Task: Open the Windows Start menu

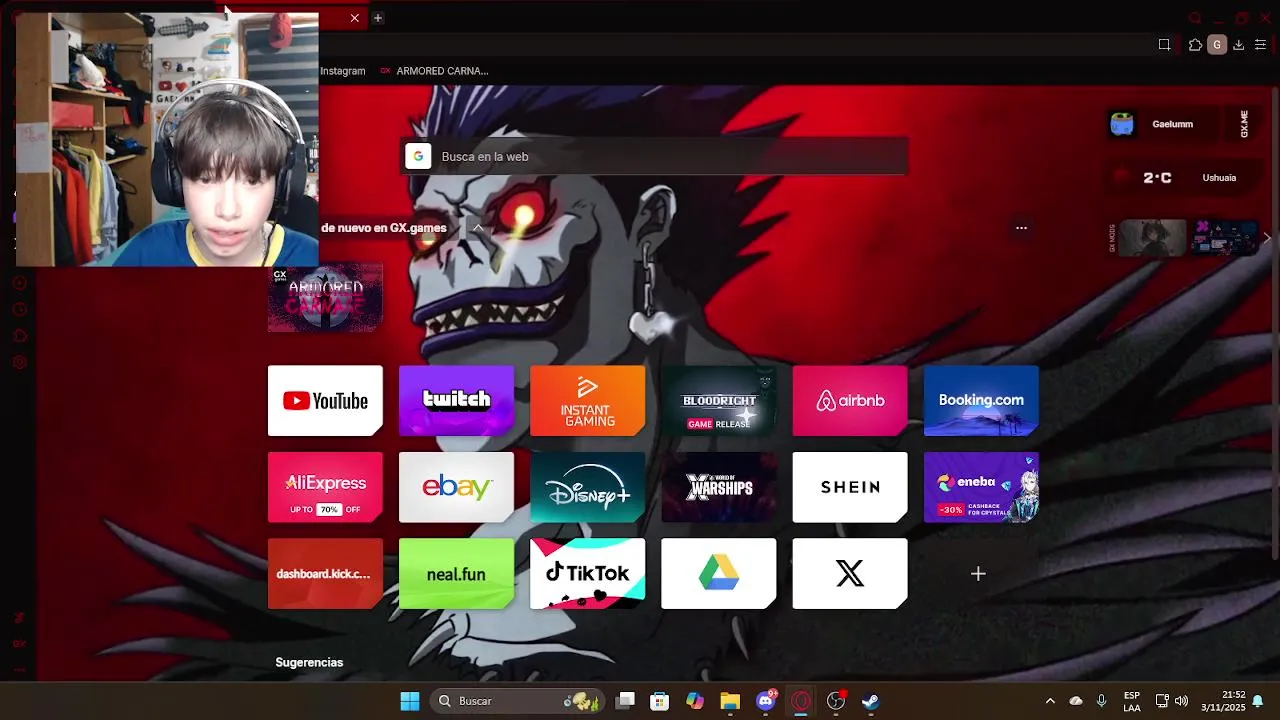Action: [x=410, y=701]
